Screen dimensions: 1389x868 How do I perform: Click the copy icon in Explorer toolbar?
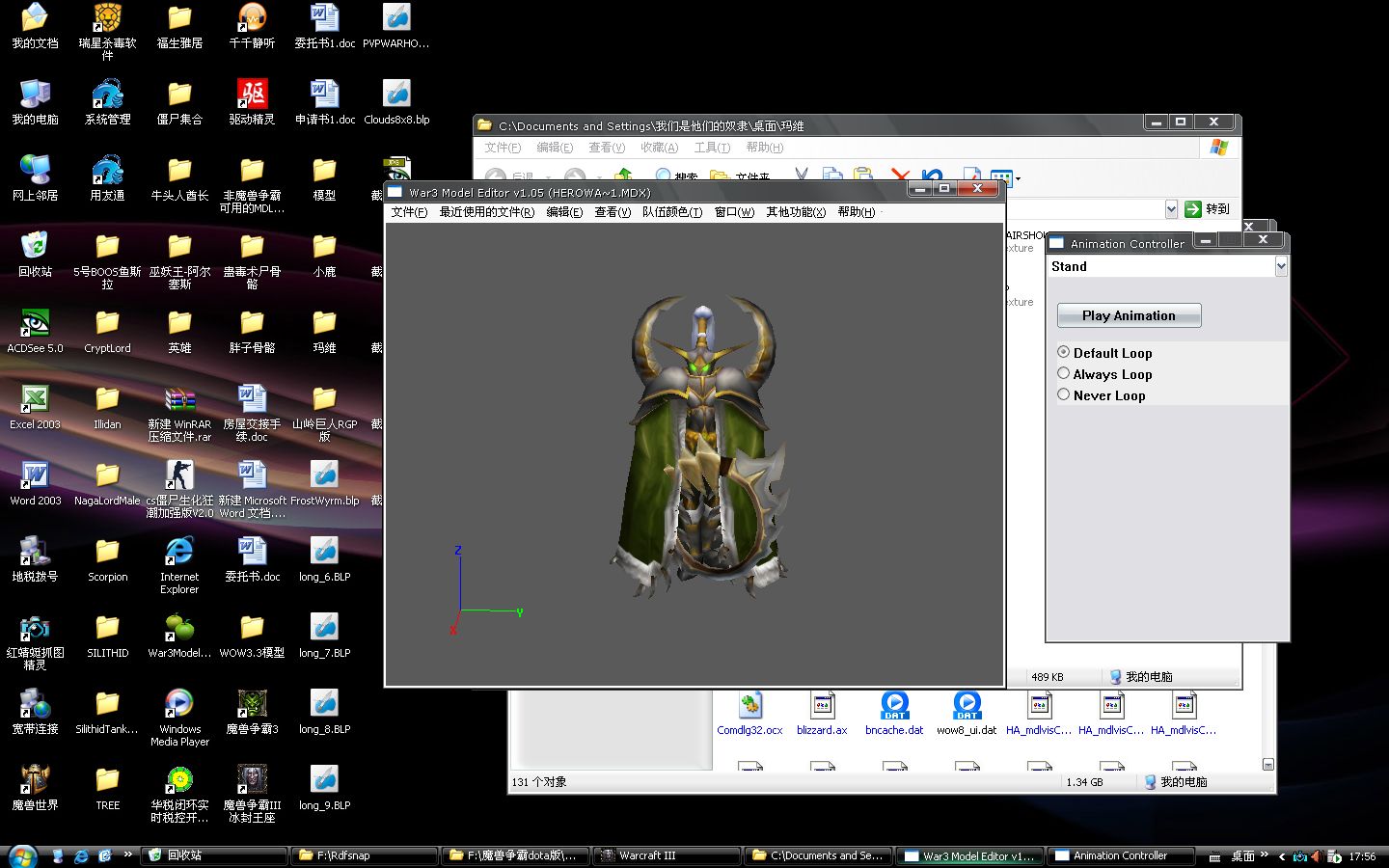(831, 176)
